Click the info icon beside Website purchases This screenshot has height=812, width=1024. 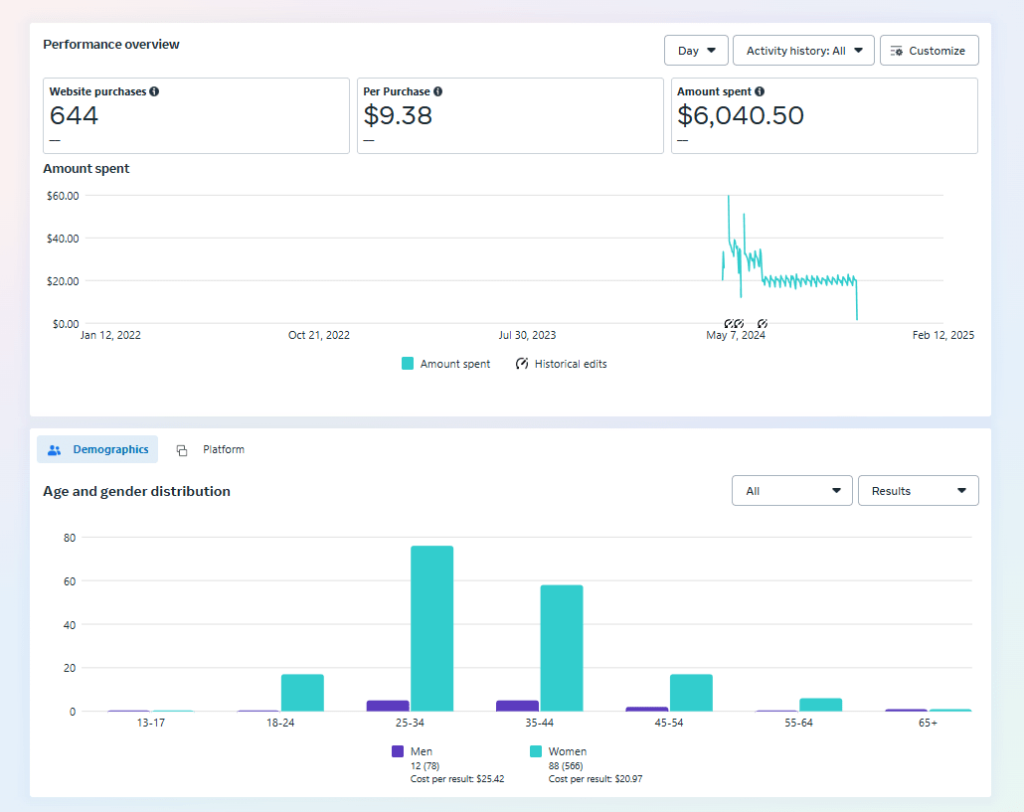coord(154,92)
